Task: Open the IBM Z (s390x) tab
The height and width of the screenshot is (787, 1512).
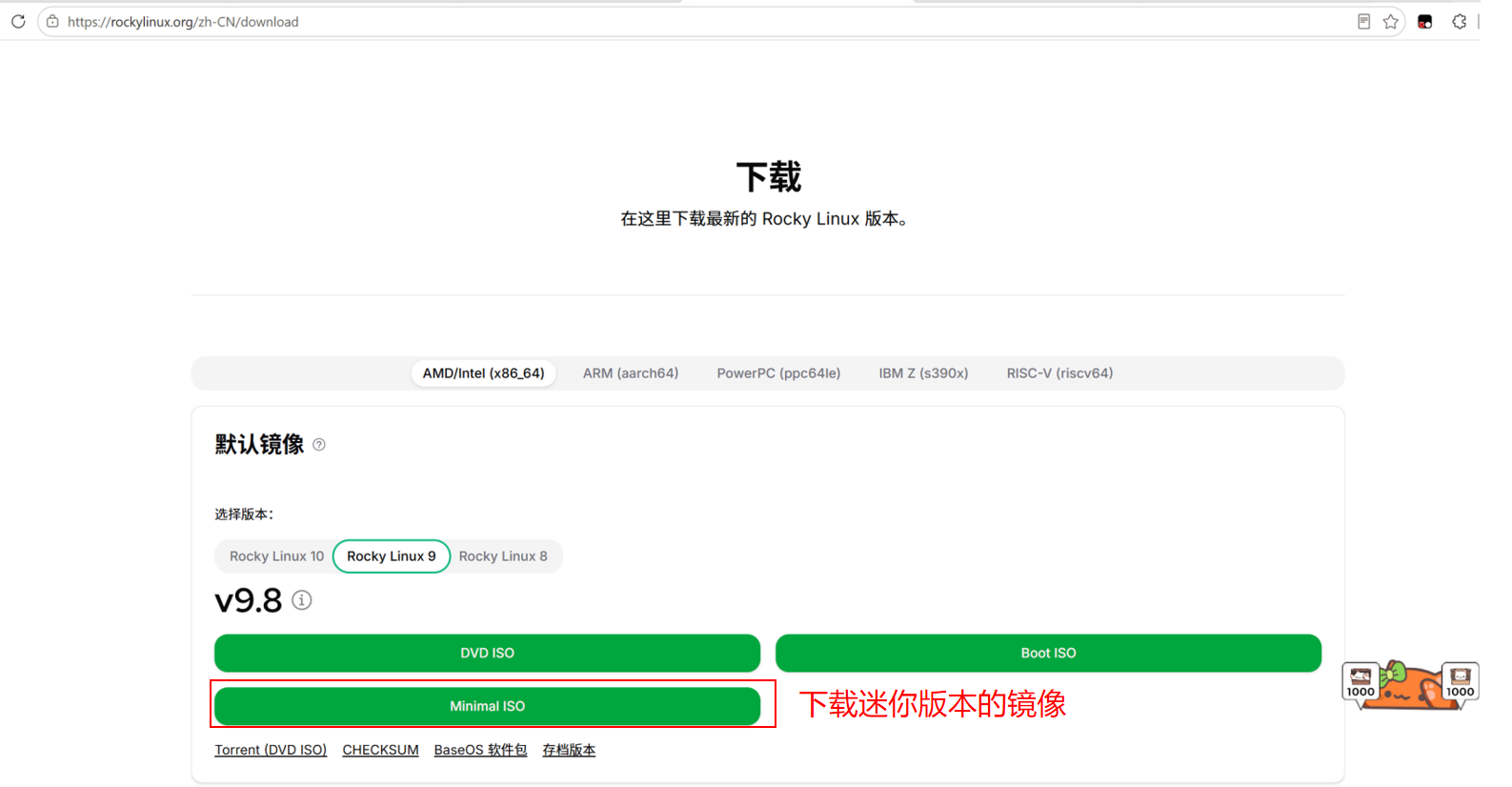Action: pyautogui.click(x=923, y=373)
